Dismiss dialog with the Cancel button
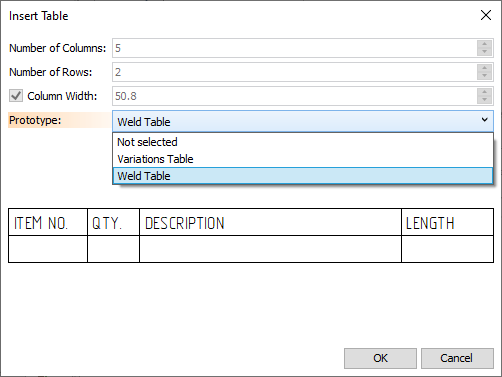Screen dimensions: 502x377 pyautogui.click(x=457, y=358)
